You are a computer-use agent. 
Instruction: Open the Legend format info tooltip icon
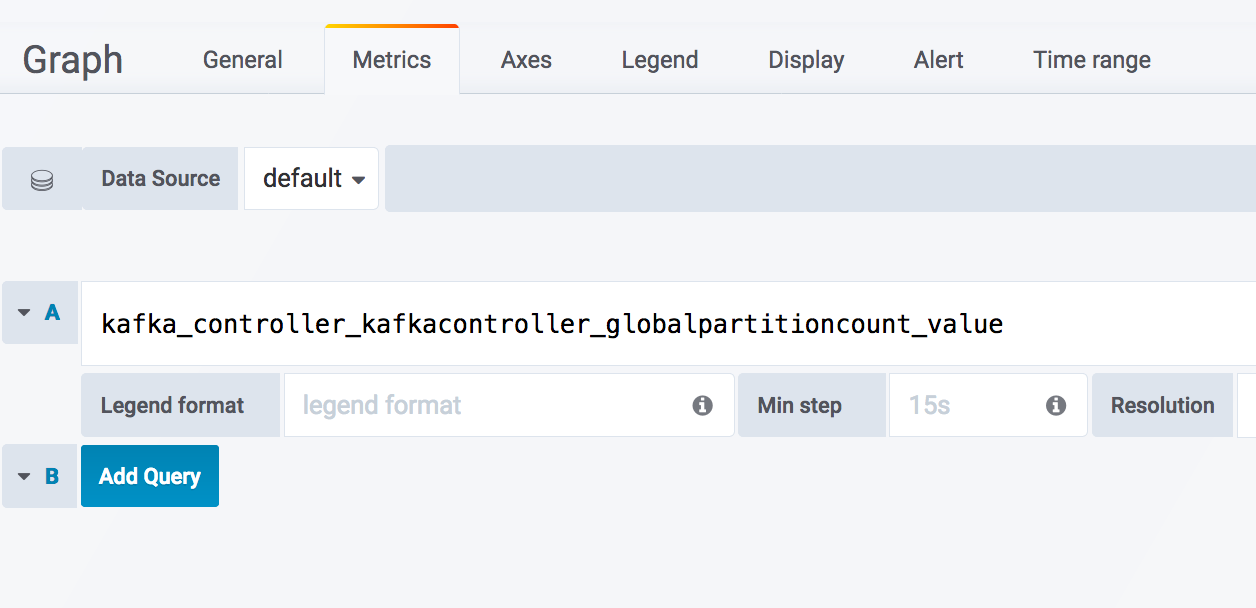click(703, 405)
